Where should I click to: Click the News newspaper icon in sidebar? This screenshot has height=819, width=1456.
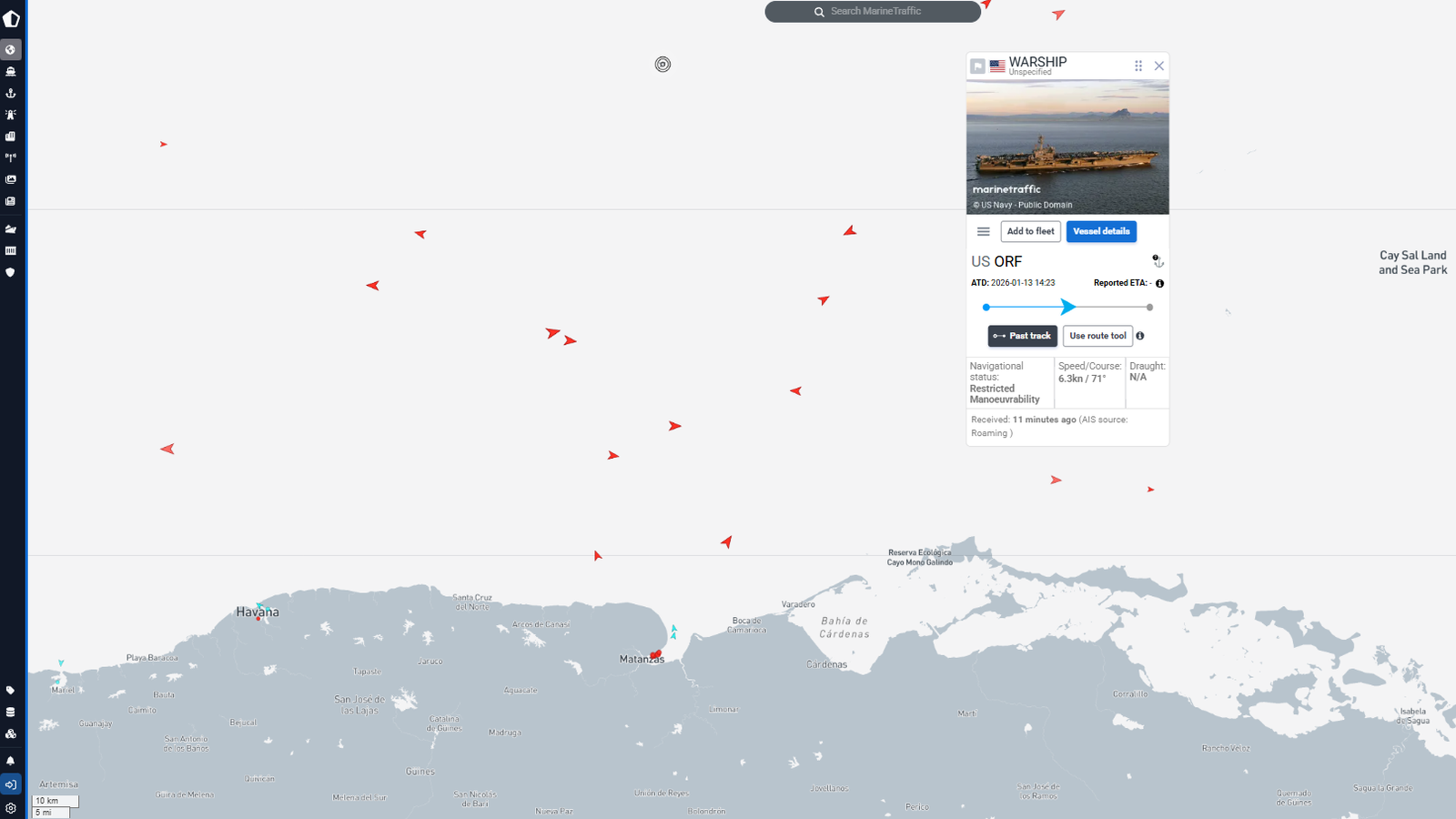11,201
